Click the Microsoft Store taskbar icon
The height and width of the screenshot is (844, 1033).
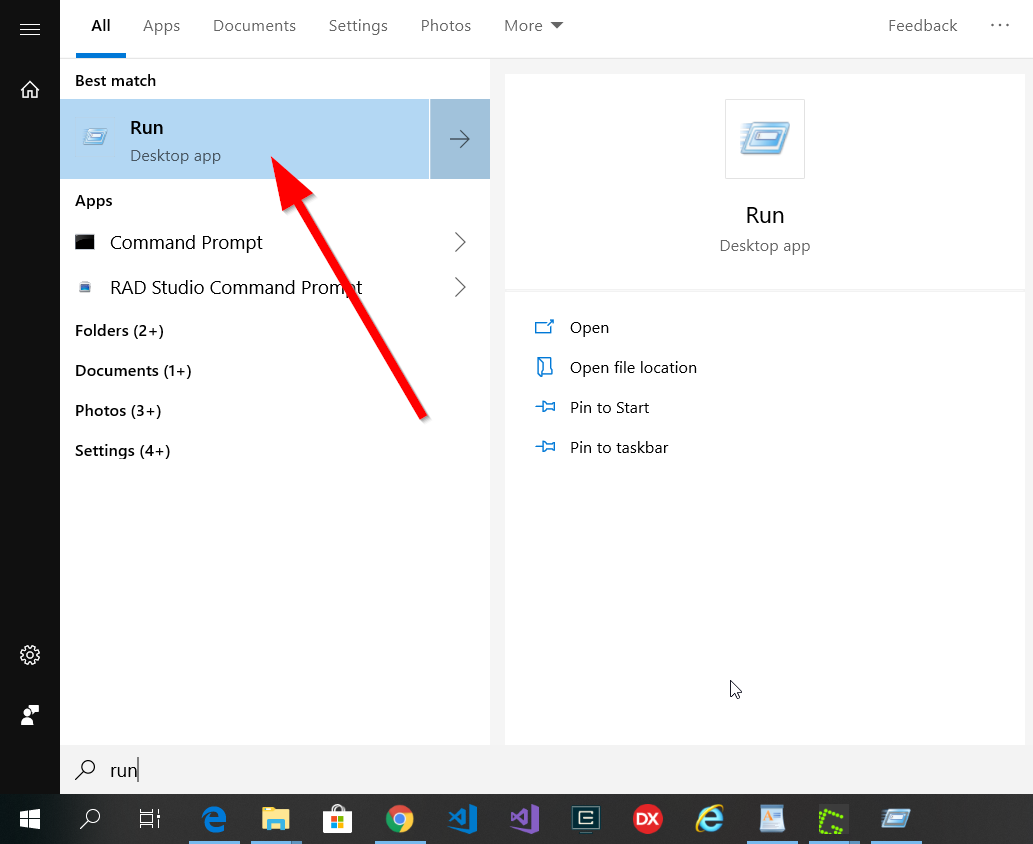coord(337,820)
